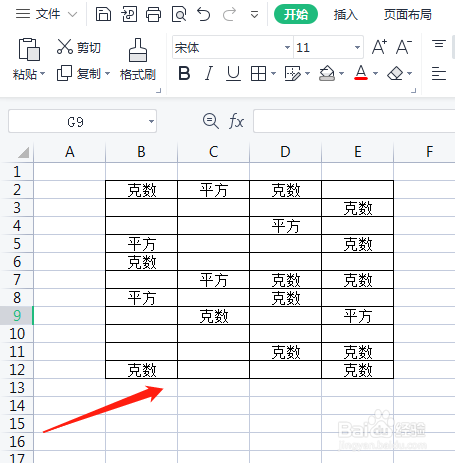The width and height of the screenshot is (455, 463).
Task: Open the Name Box G9 dropdown arrow
Action: coord(151,121)
